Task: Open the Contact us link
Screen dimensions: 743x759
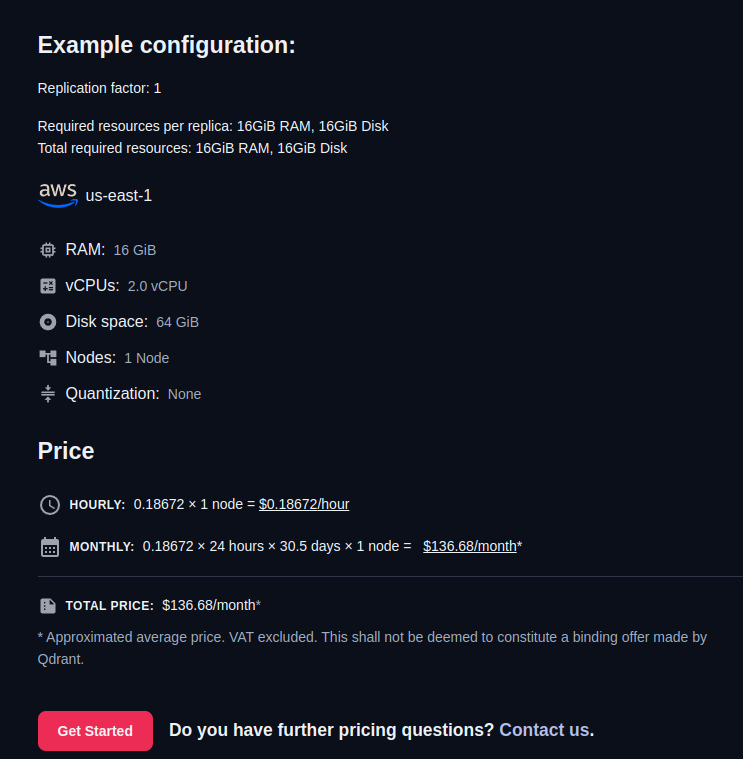Action: (544, 730)
